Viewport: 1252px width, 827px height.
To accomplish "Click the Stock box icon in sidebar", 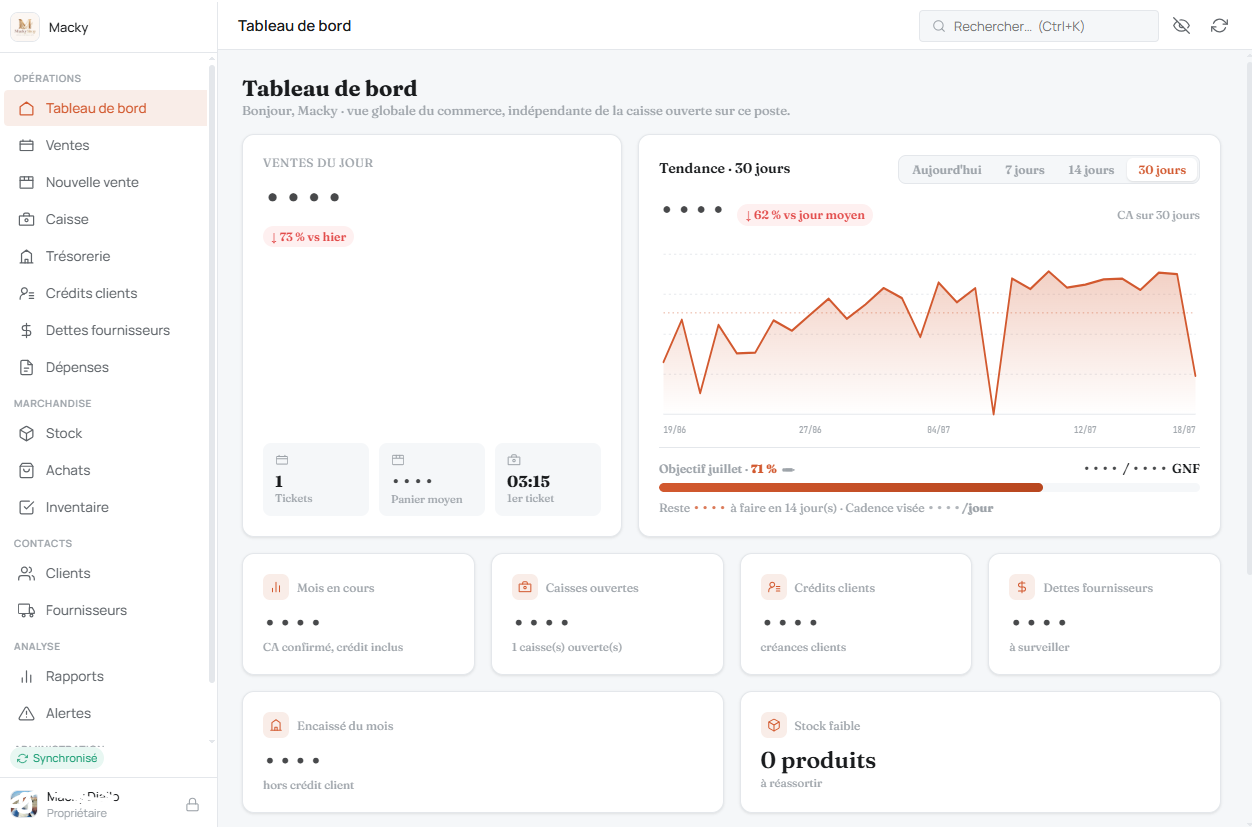I will (x=27, y=433).
